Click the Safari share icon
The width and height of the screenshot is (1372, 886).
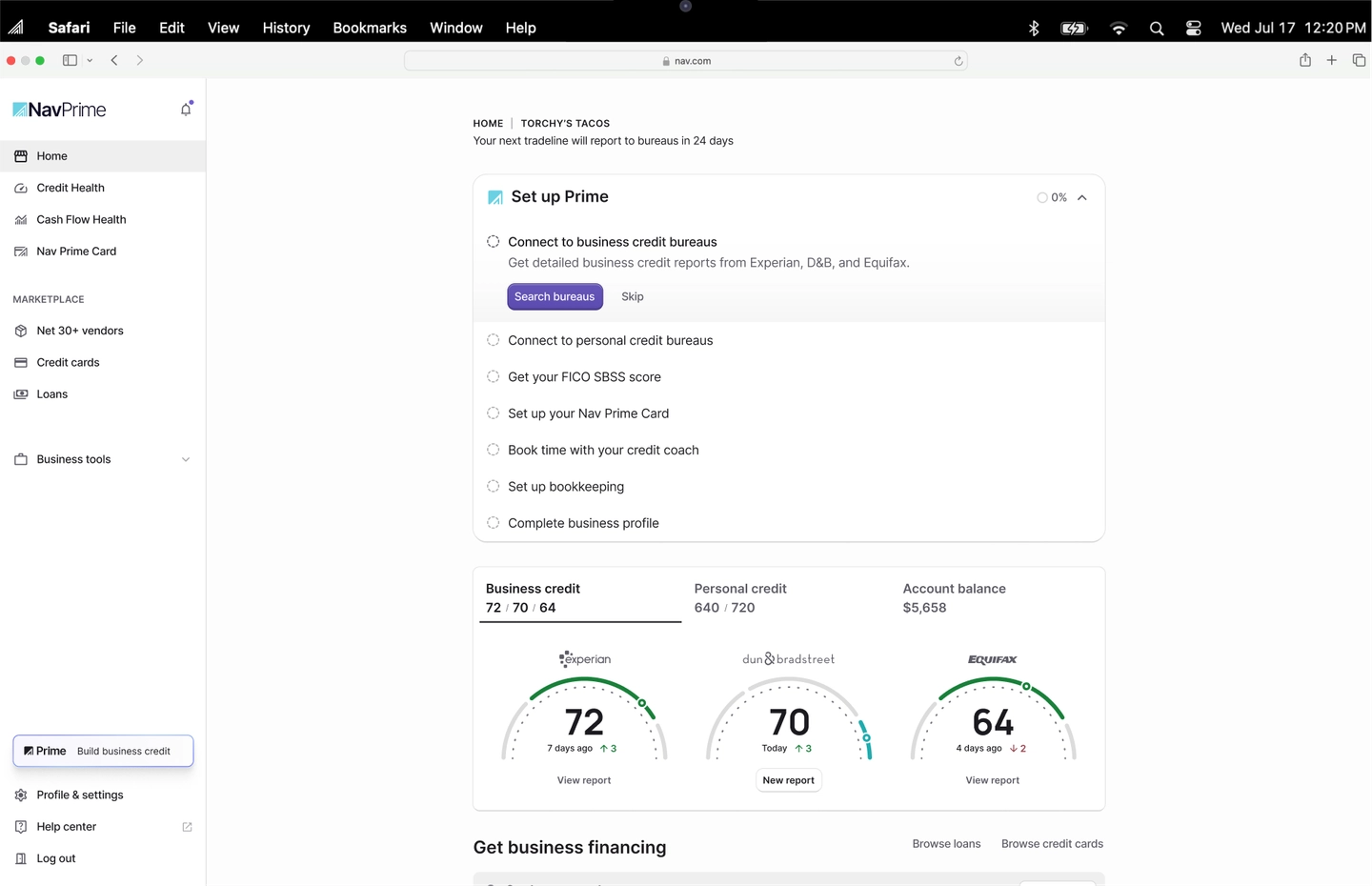point(1304,60)
